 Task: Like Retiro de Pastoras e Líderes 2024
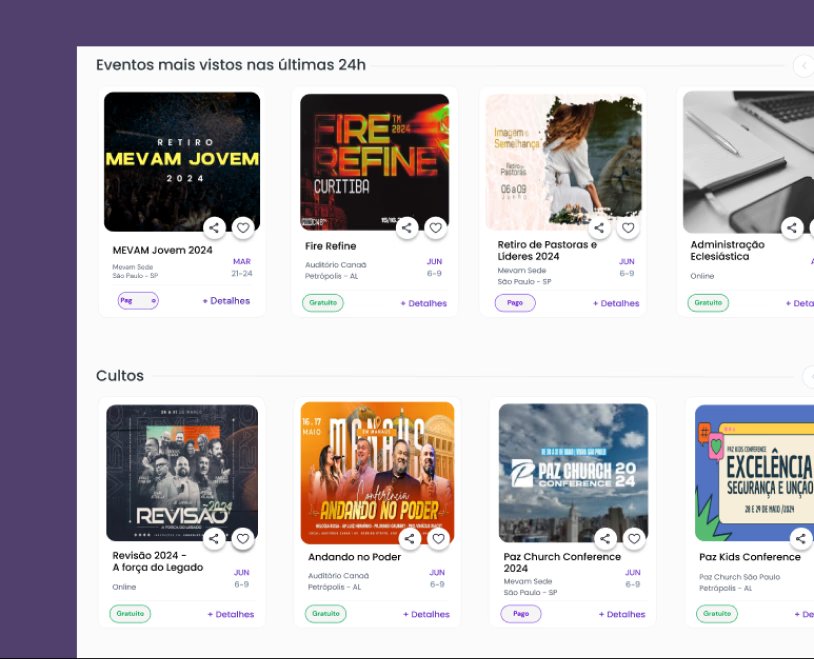(628, 227)
